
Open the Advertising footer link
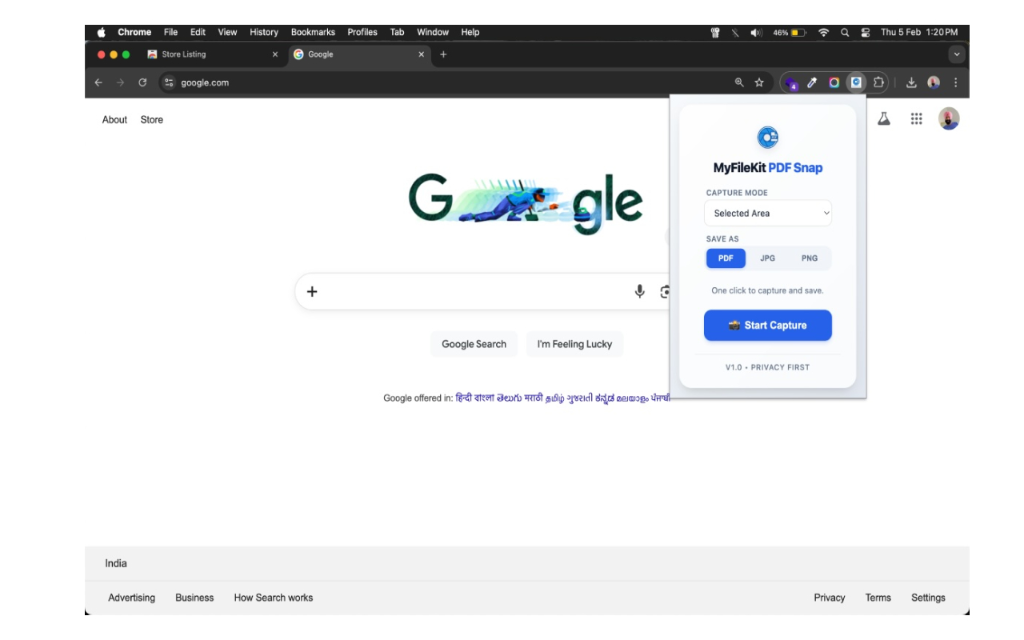tap(131, 598)
